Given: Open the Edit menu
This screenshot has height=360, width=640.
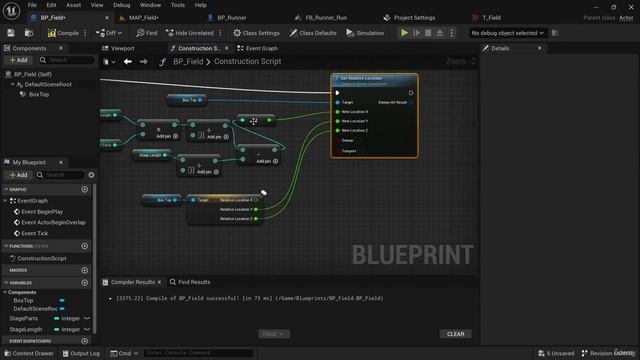Looking at the screenshot, I should [51, 5].
